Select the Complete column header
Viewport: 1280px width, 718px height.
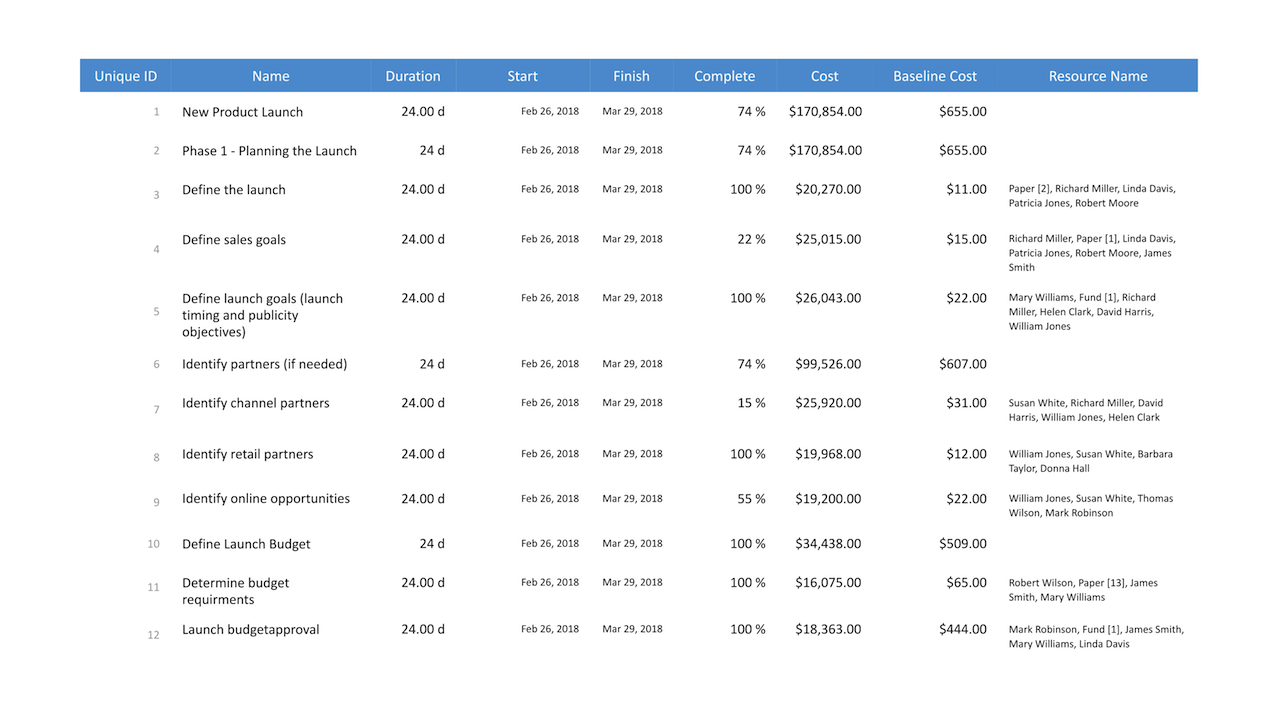pyautogui.click(x=724, y=76)
